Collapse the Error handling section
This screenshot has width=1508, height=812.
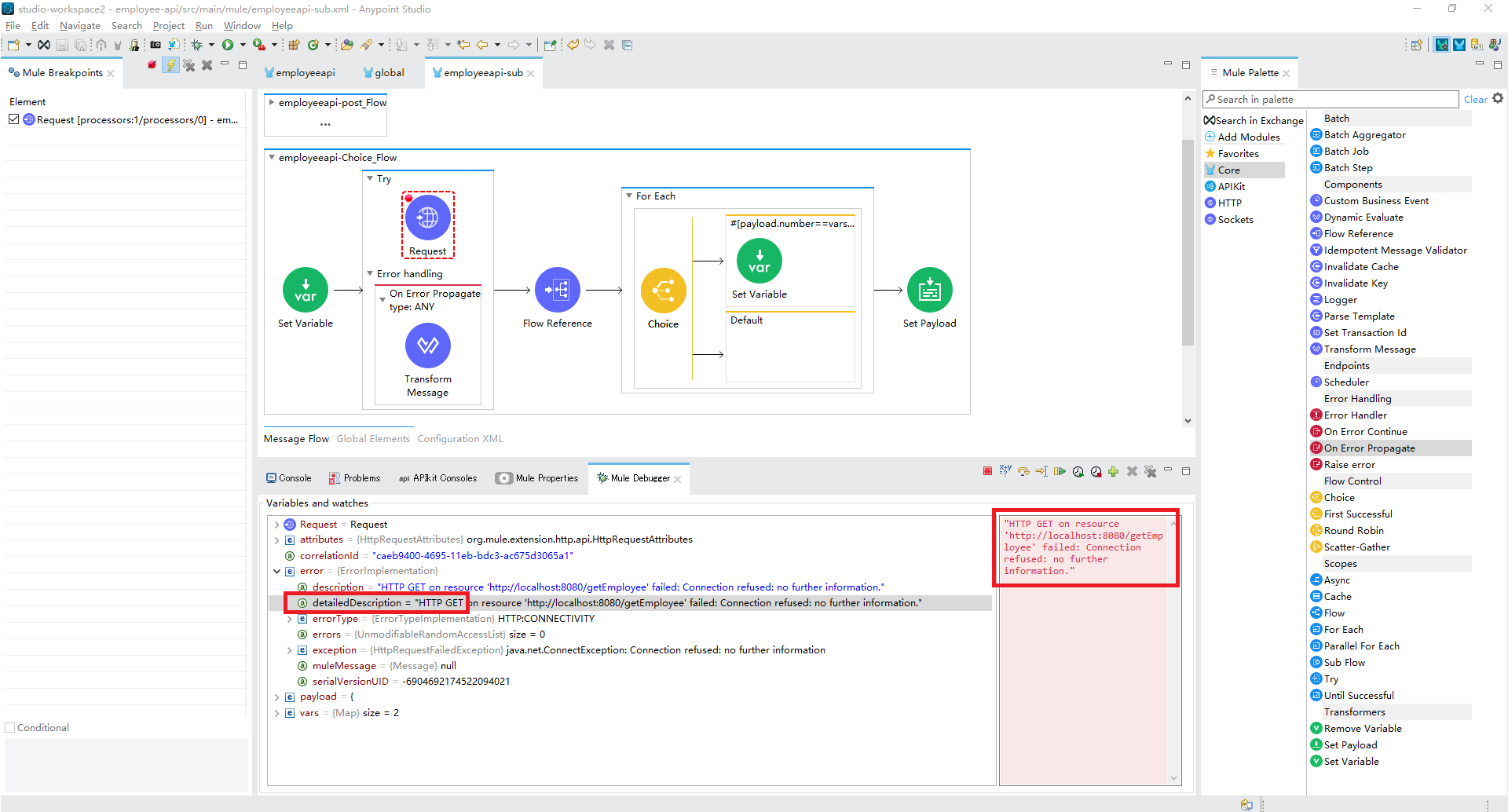[x=370, y=273]
